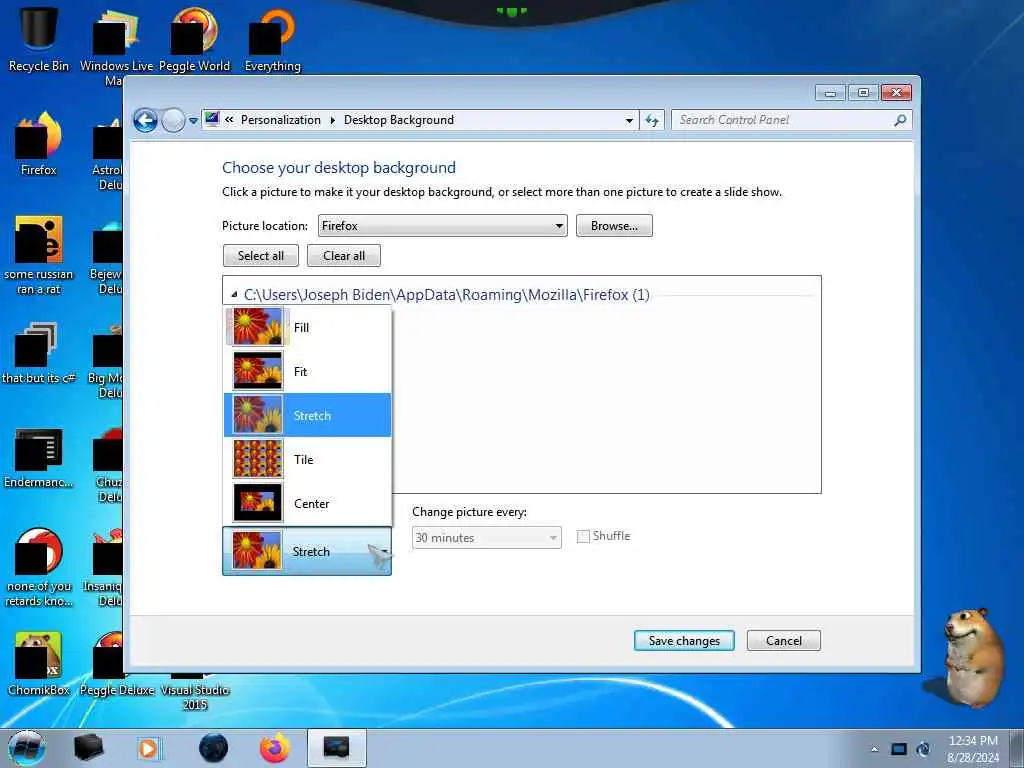Screen dimensions: 1024x768
Task: Navigate to Personalization breadcrumb
Action: [x=281, y=120]
